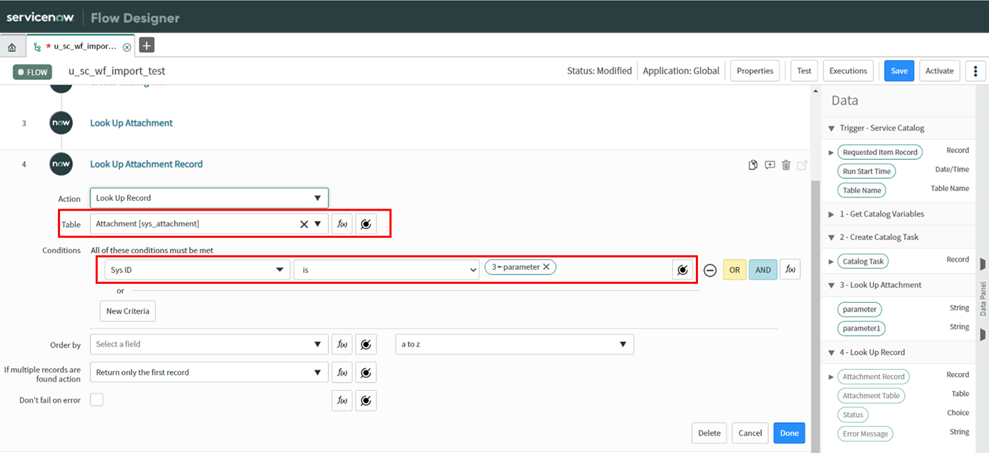
Task: Go to the Flow Designer home tab
Action: click(x=12, y=47)
